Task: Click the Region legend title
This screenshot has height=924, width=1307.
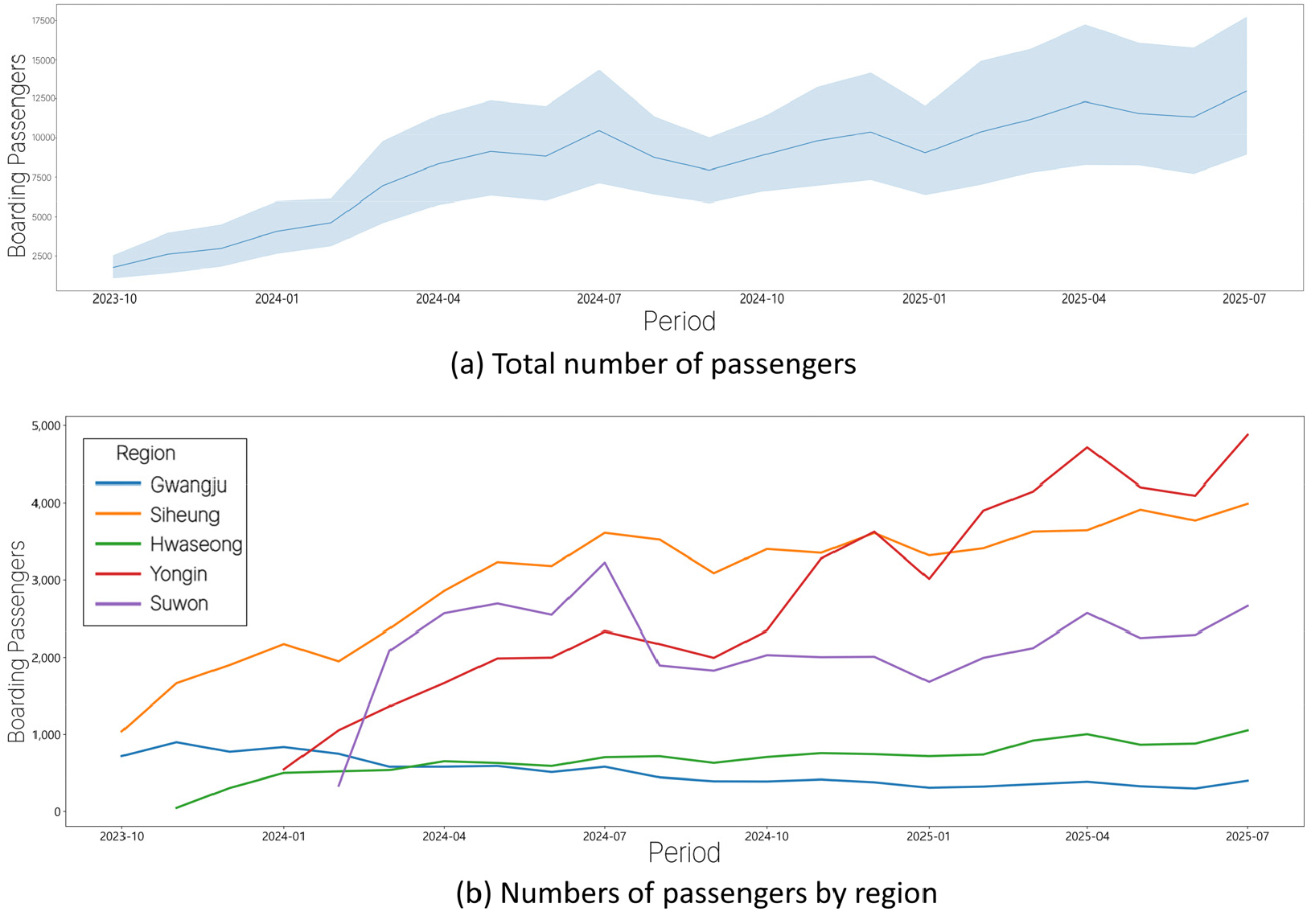Action: [x=146, y=453]
